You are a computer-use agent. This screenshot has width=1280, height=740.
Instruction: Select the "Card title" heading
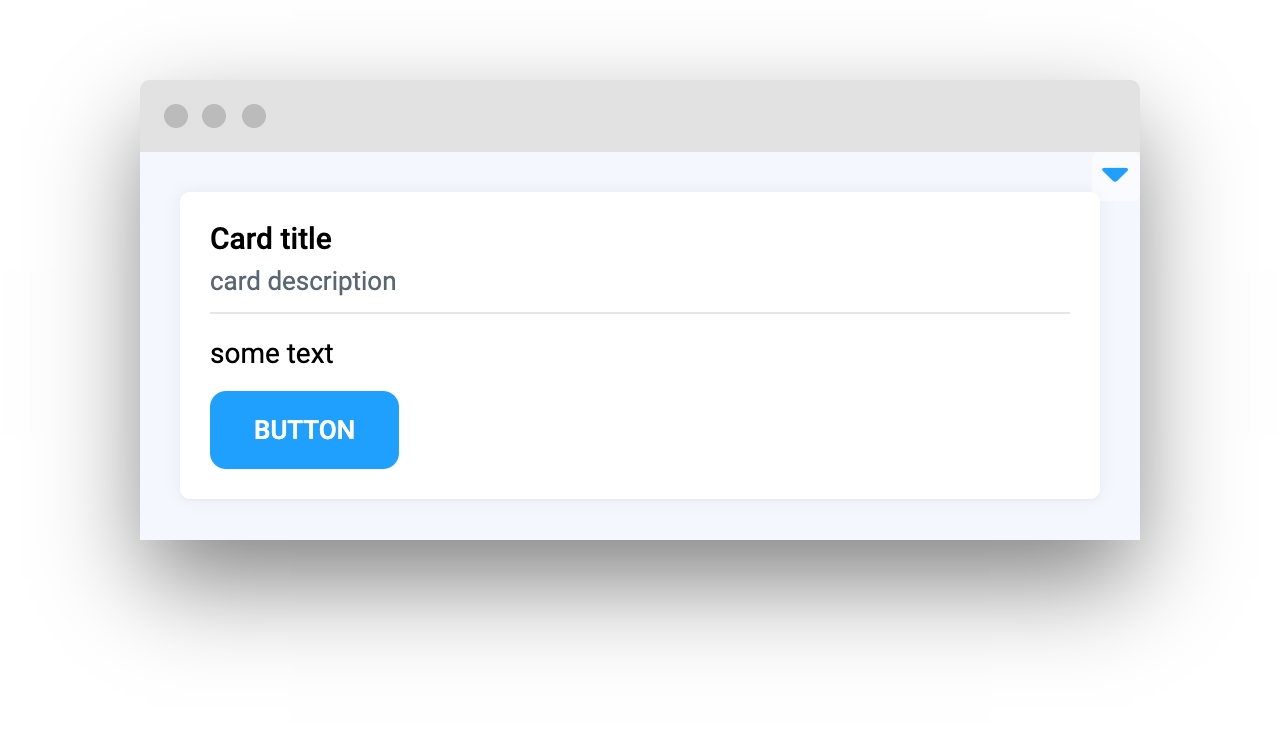(x=271, y=239)
